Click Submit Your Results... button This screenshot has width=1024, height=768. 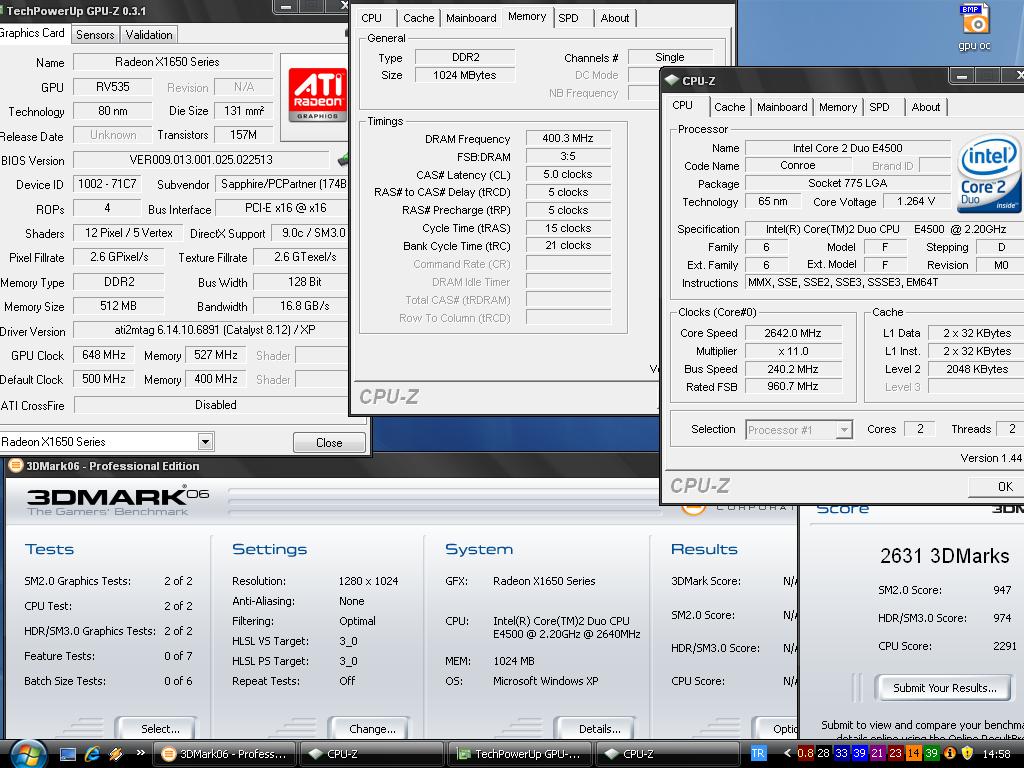(944, 688)
